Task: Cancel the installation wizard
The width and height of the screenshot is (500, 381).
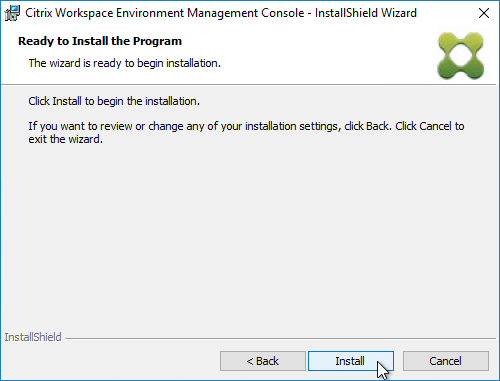Action: (x=446, y=361)
